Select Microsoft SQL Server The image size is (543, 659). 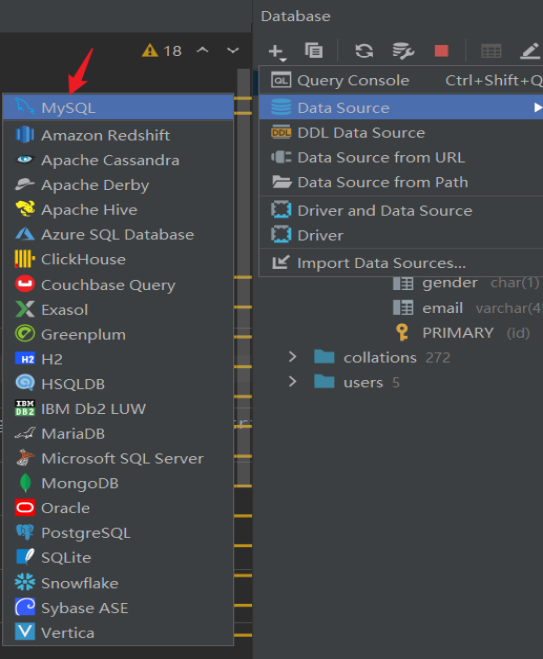point(118,459)
